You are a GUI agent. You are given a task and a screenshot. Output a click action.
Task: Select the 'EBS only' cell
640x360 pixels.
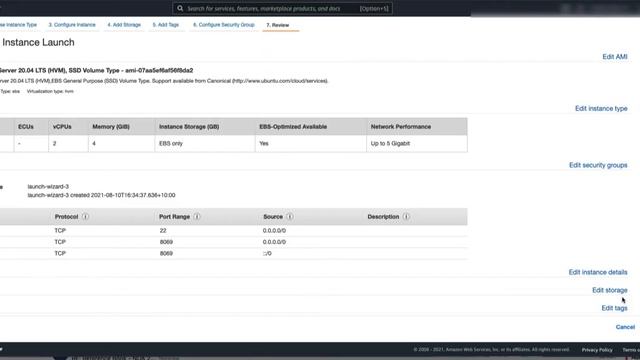(171, 144)
